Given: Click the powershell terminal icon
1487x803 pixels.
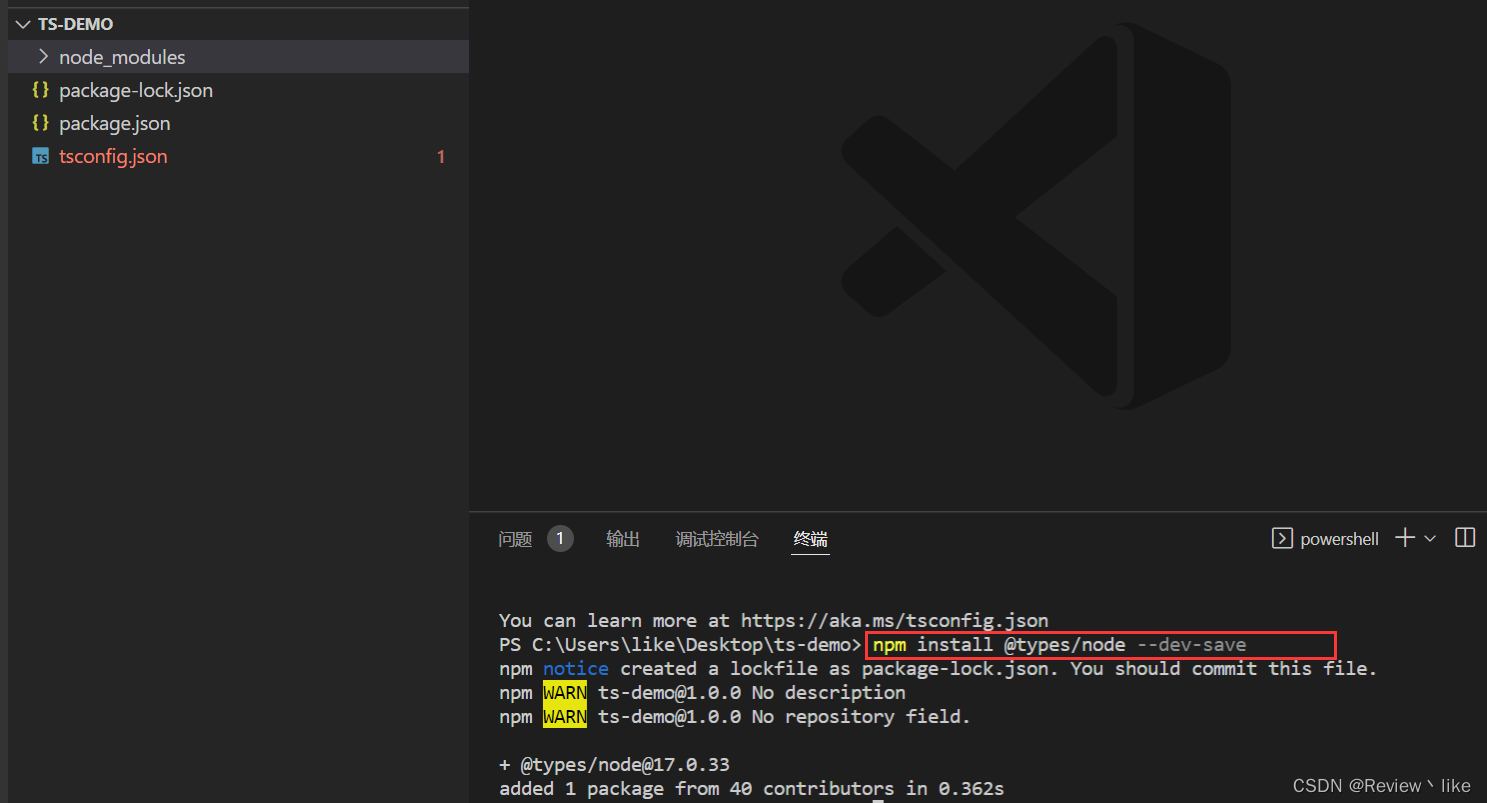Looking at the screenshot, I should pos(1282,538).
